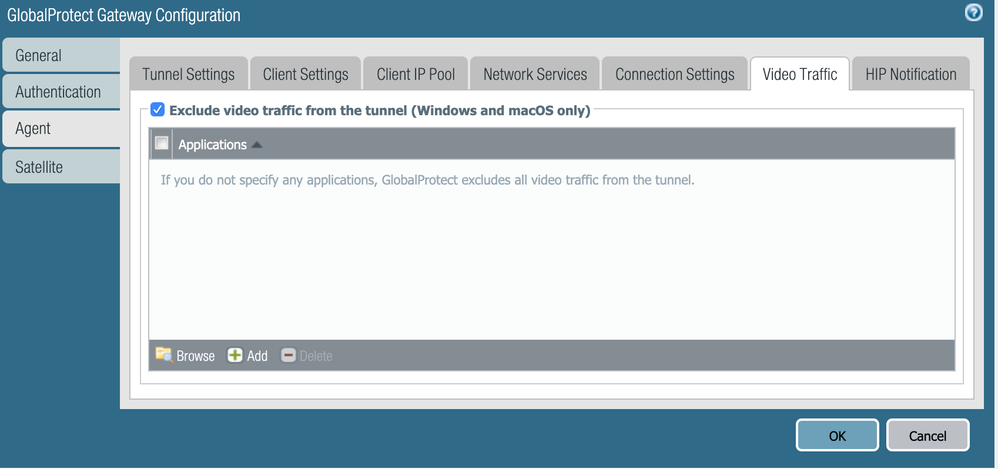
Task: Sort by the Applications column arrow
Action: tap(257, 145)
